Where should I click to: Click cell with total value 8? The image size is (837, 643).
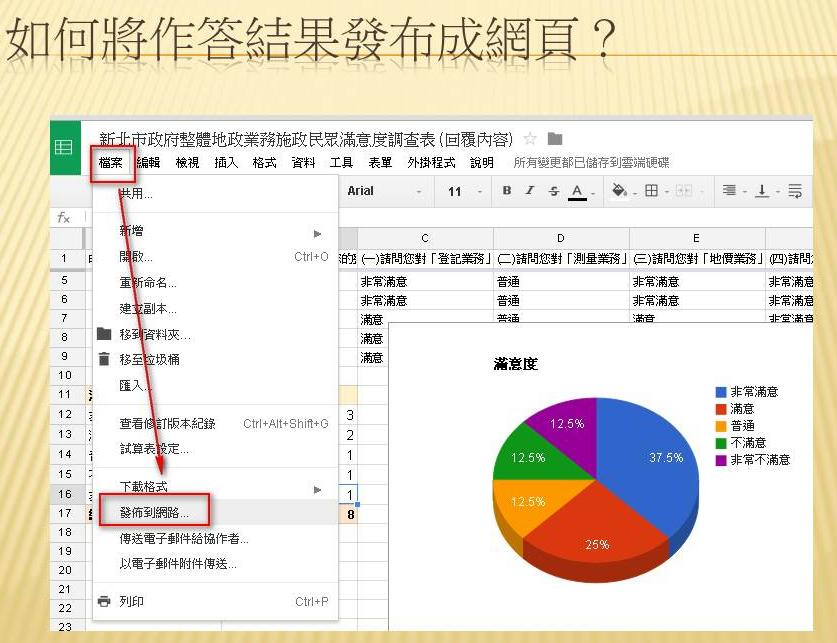pyautogui.click(x=348, y=514)
